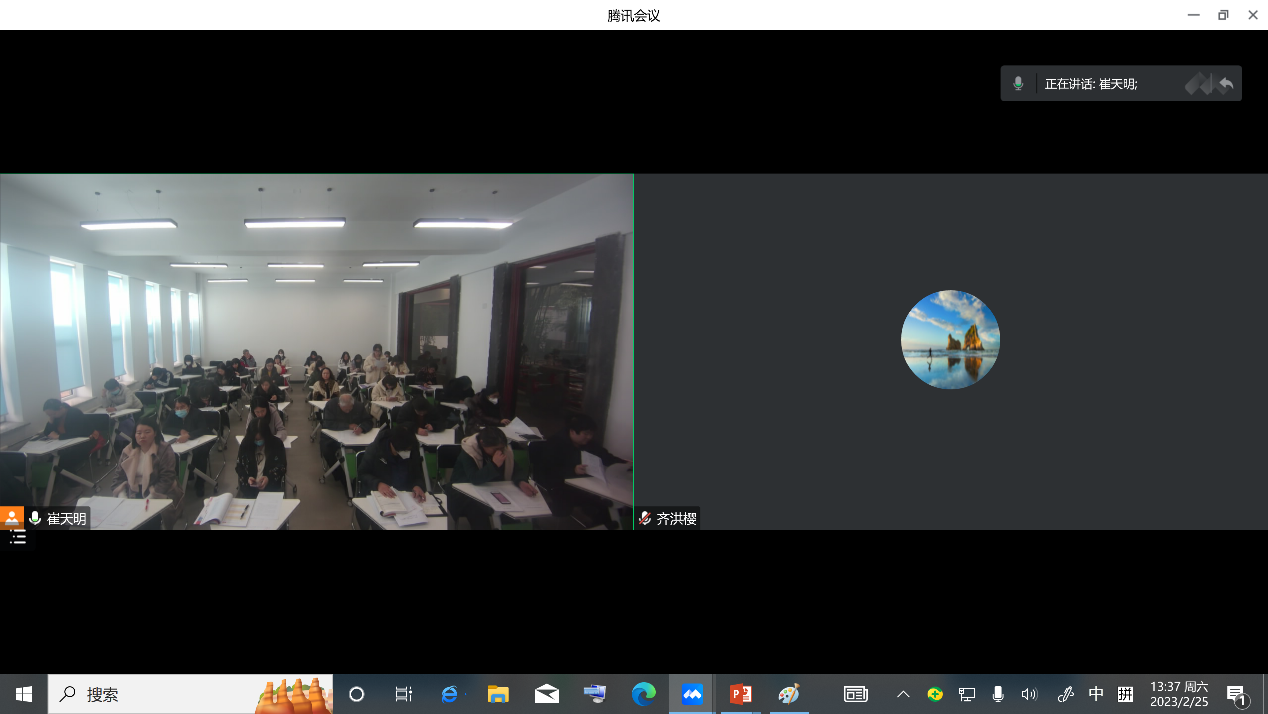Screen dimensions: 1268x714
Task: Open File Explorer from the taskbar
Action: point(498,694)
